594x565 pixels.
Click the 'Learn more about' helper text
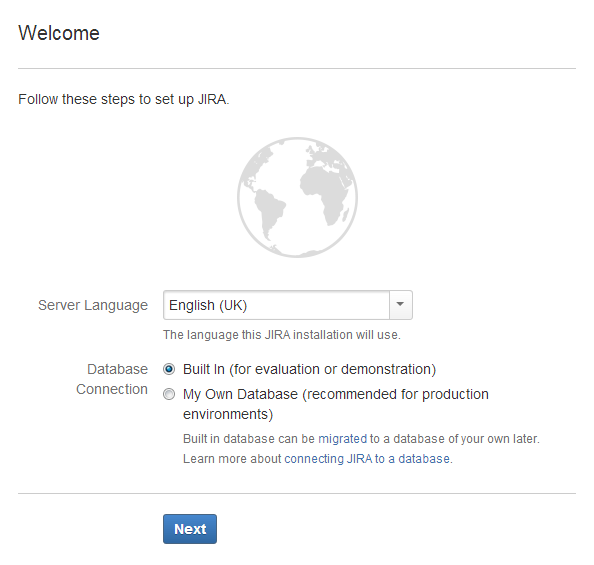(x=232, y=459)
